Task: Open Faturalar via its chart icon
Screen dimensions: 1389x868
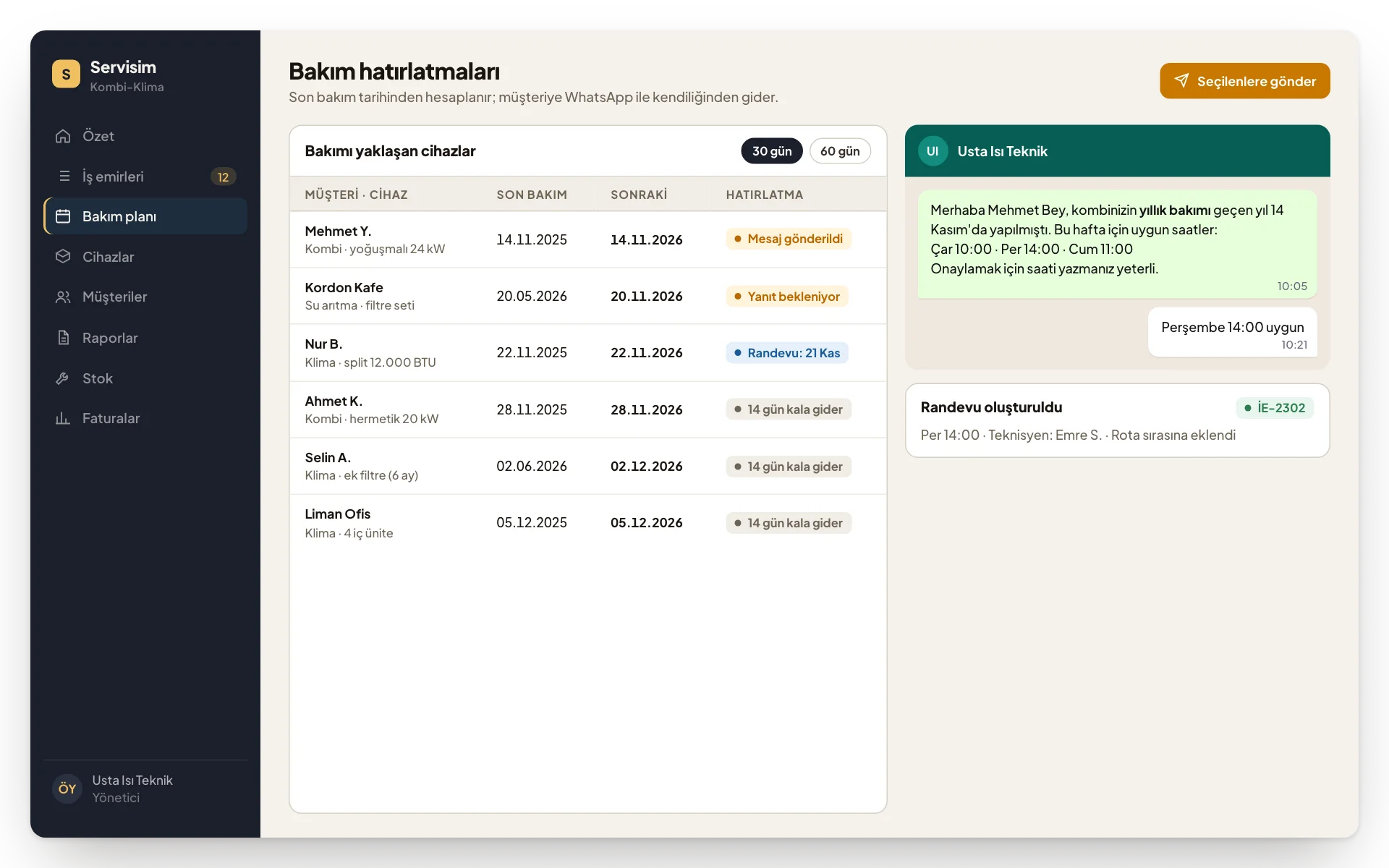Action: (x=63, y=418)
